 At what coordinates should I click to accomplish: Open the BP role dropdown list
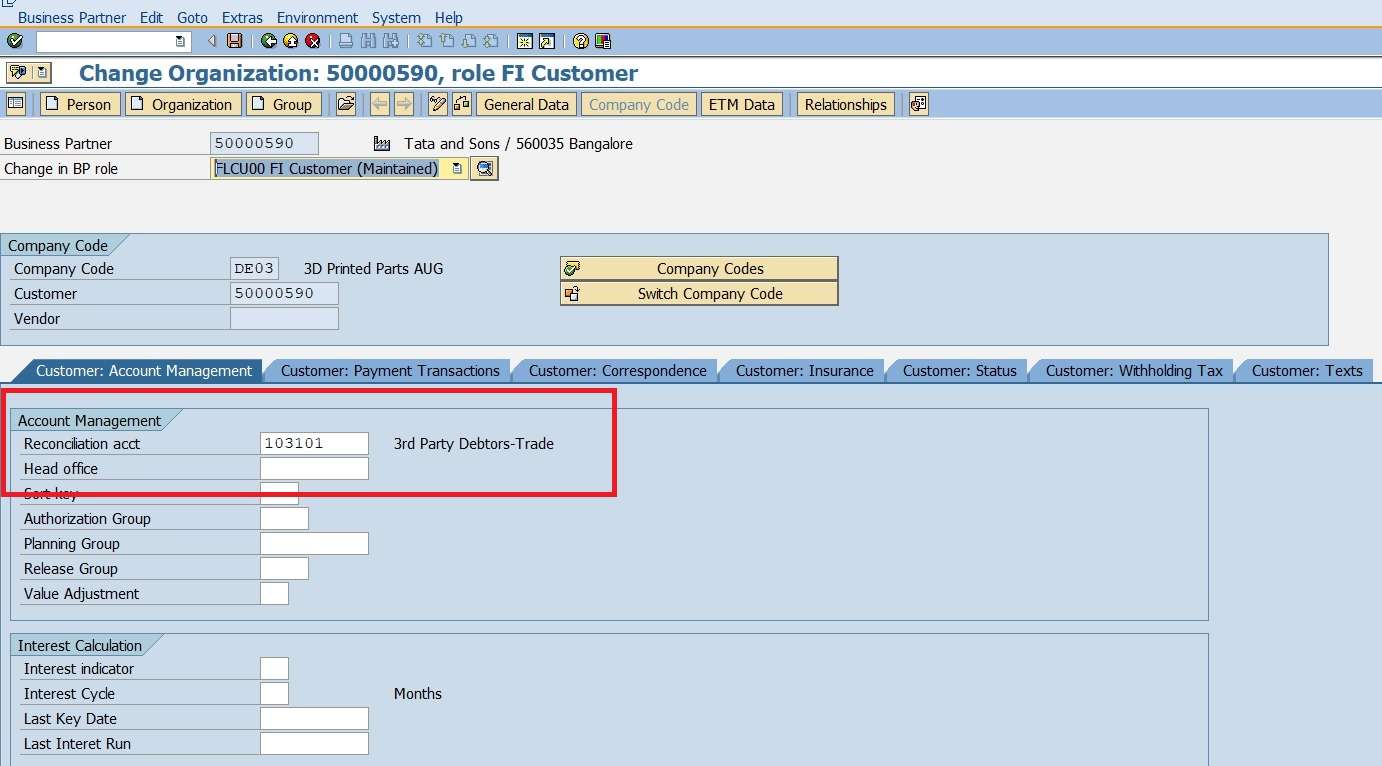coord(456,168)
